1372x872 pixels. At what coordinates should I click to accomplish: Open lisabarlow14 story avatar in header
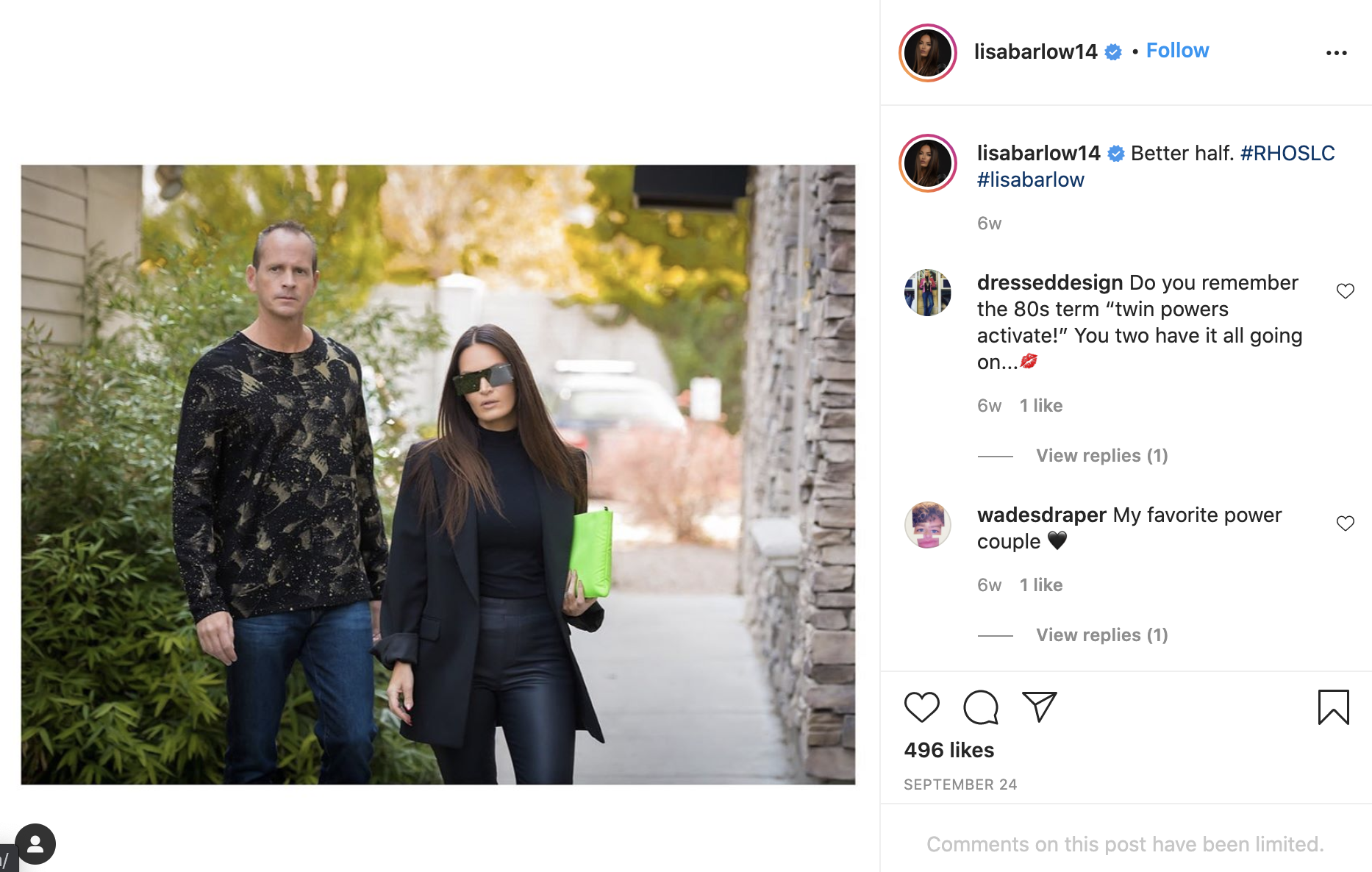928,53
